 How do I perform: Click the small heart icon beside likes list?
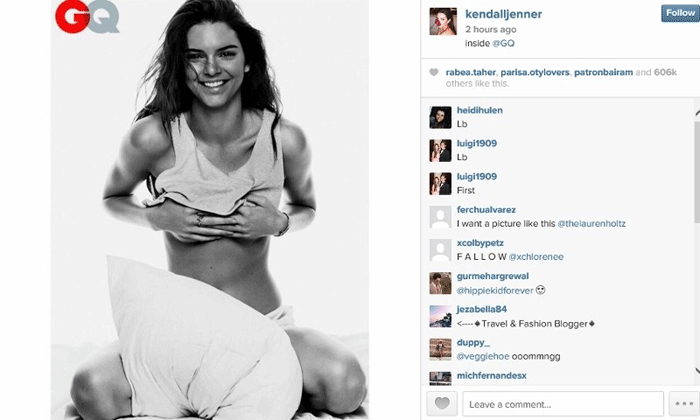[433, 72]
